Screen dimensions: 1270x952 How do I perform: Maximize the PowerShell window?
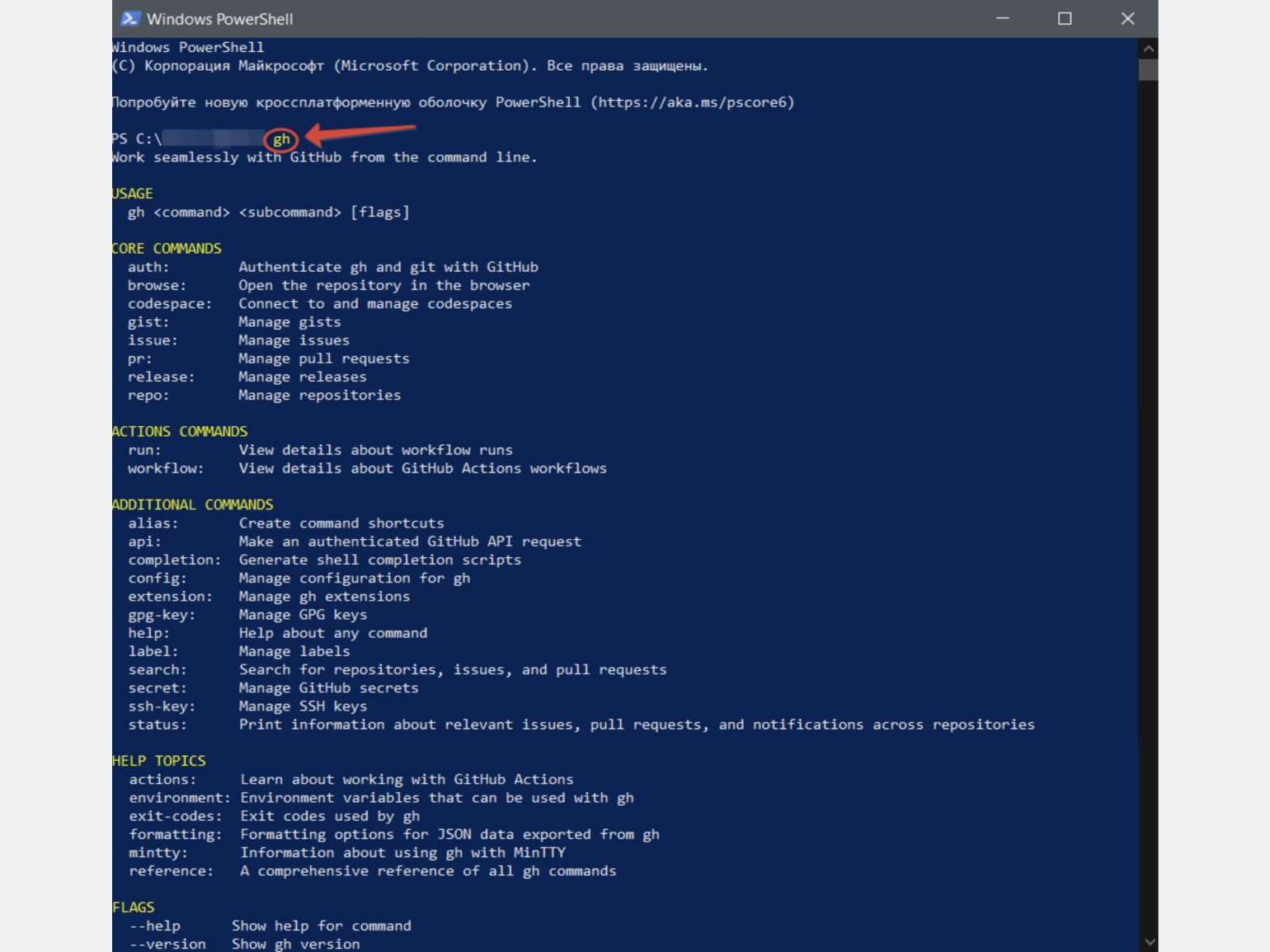[1065, 18]
